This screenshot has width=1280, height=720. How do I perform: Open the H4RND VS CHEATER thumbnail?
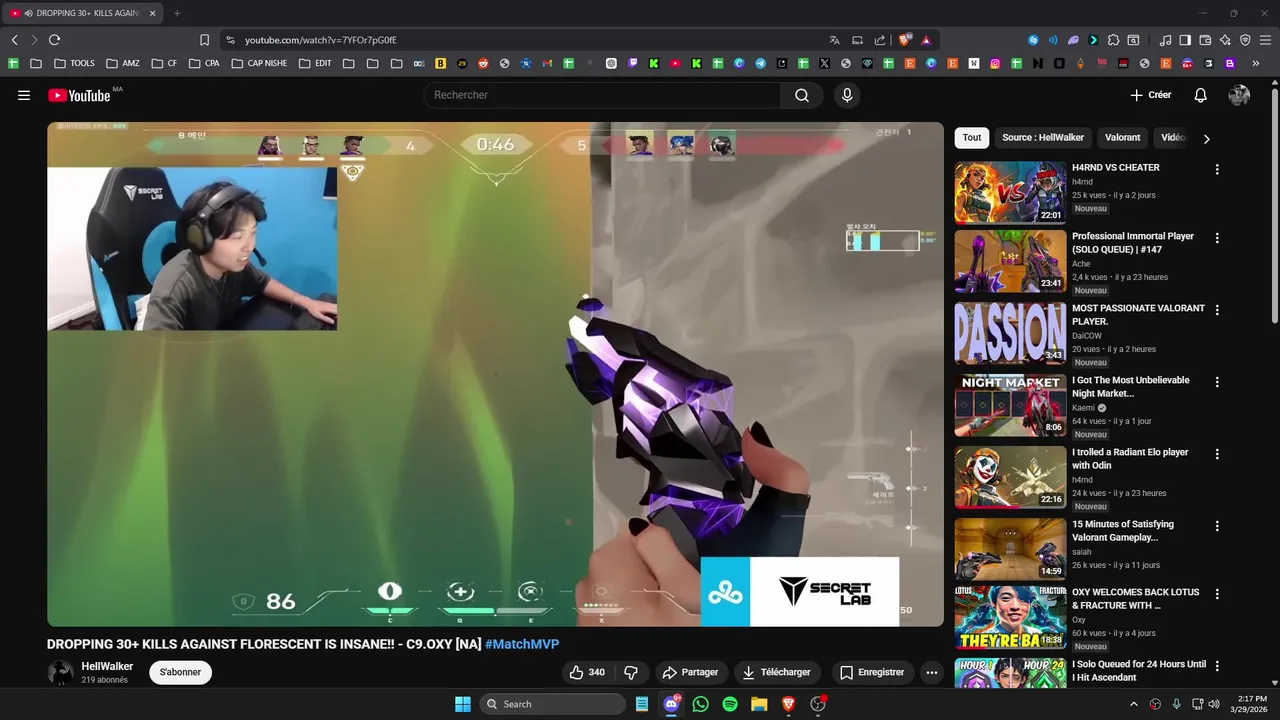point(1010,193)
